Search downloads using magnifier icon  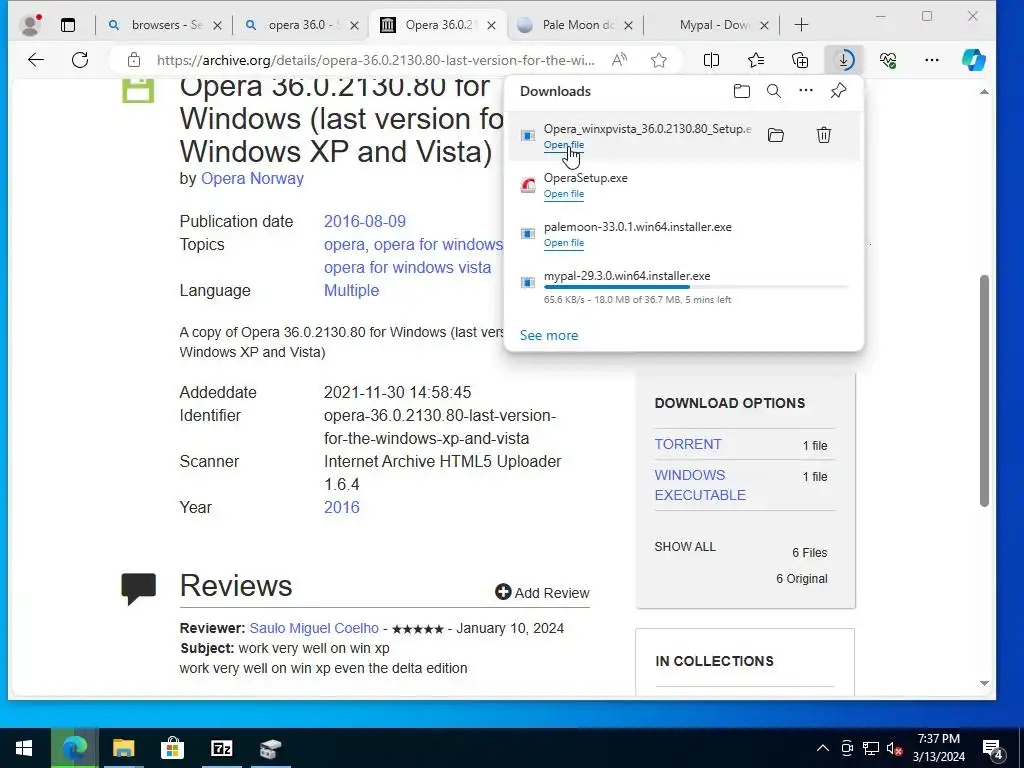point(774,91)
